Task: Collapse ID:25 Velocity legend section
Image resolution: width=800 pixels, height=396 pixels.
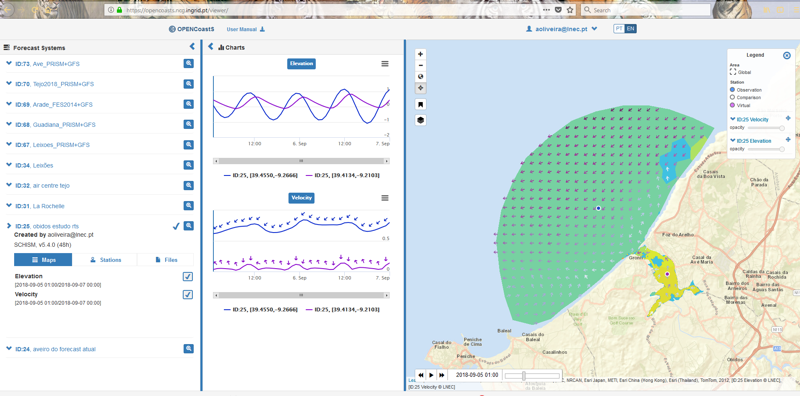Action: point(733,119)
